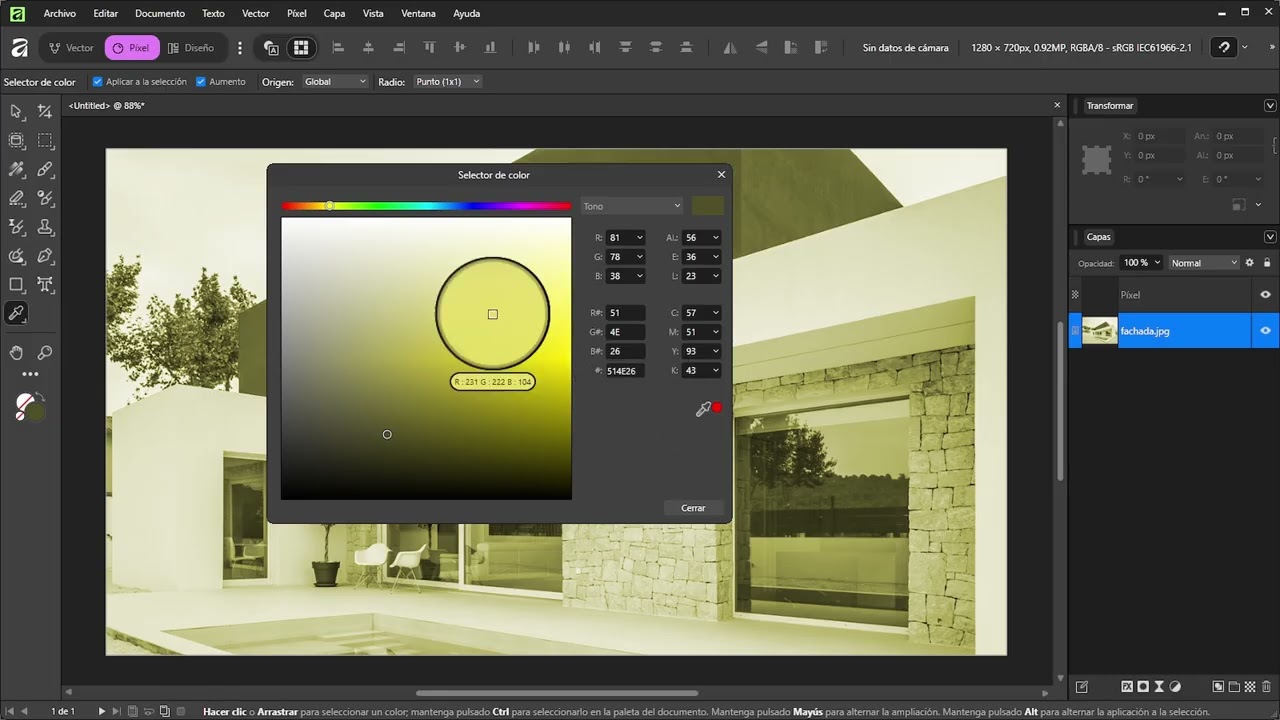Toggle the Aumento checkbox
The width and height of the screenshot is (1280, 720).
201,82
